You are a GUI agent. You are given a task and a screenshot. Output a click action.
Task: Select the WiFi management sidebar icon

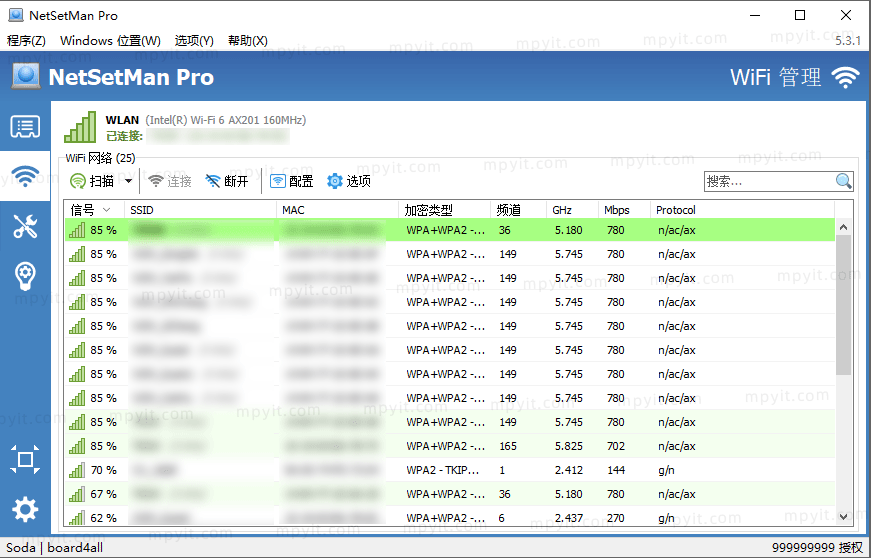click(25, 177)
